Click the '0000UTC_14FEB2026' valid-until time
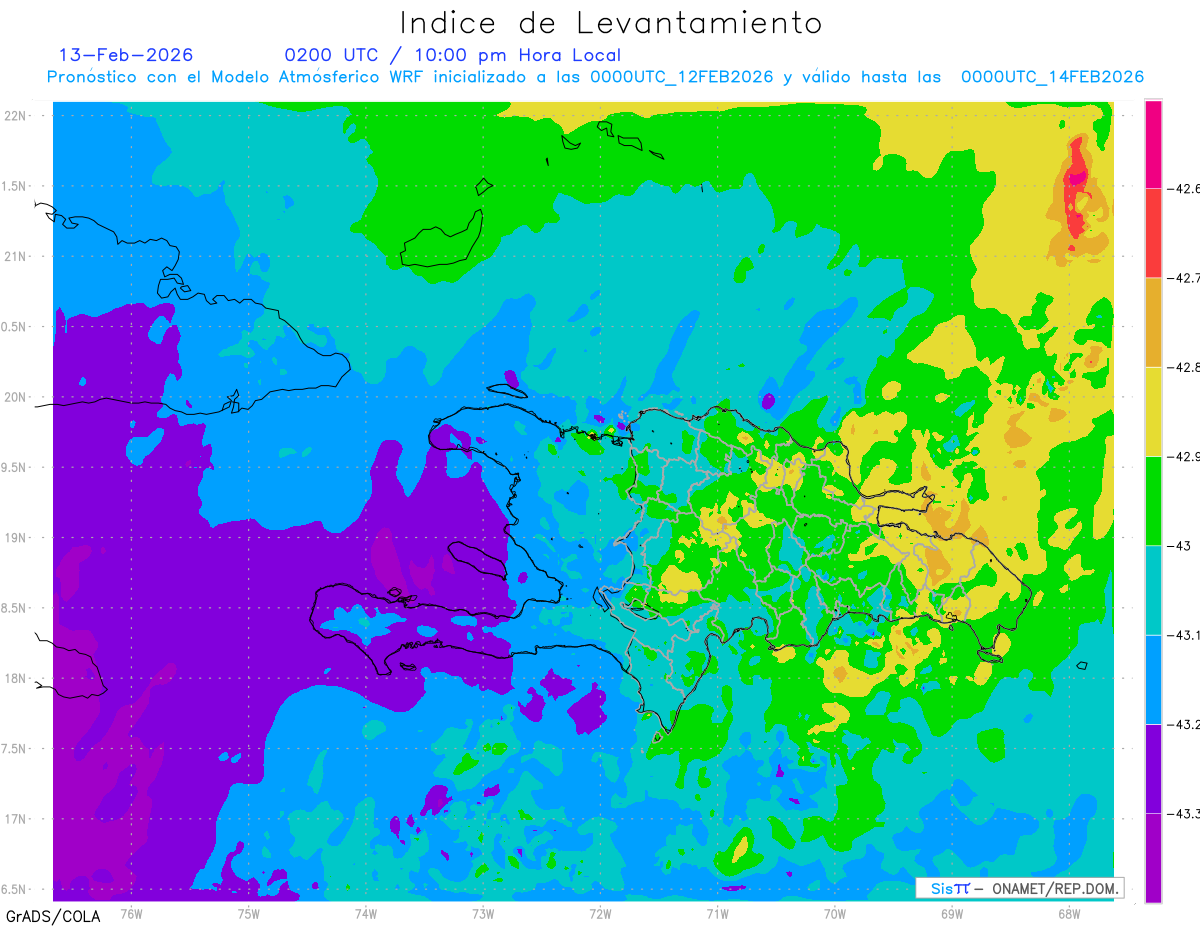 click(x=1052, y=77)
